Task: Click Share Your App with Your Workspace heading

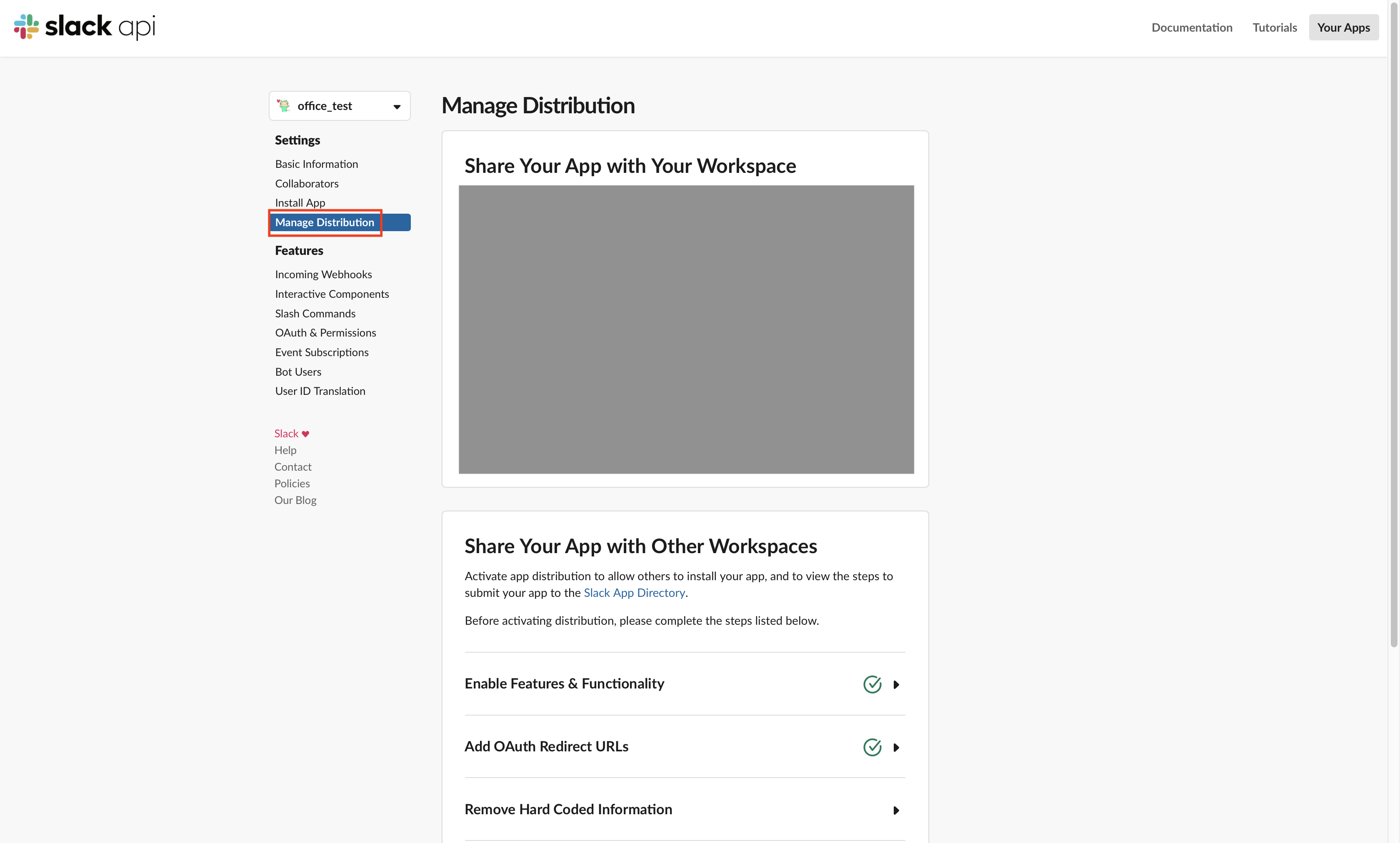Action: point(630,166)
